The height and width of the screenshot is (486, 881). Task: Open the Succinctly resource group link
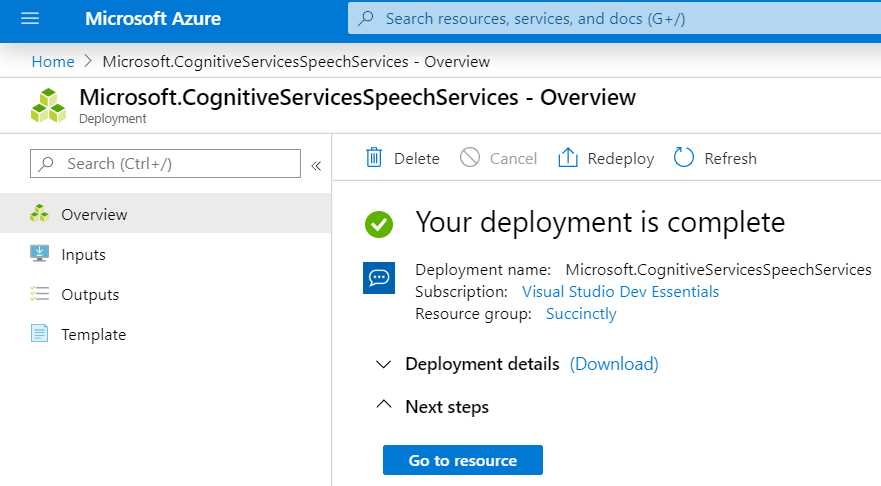coord(581,314)
